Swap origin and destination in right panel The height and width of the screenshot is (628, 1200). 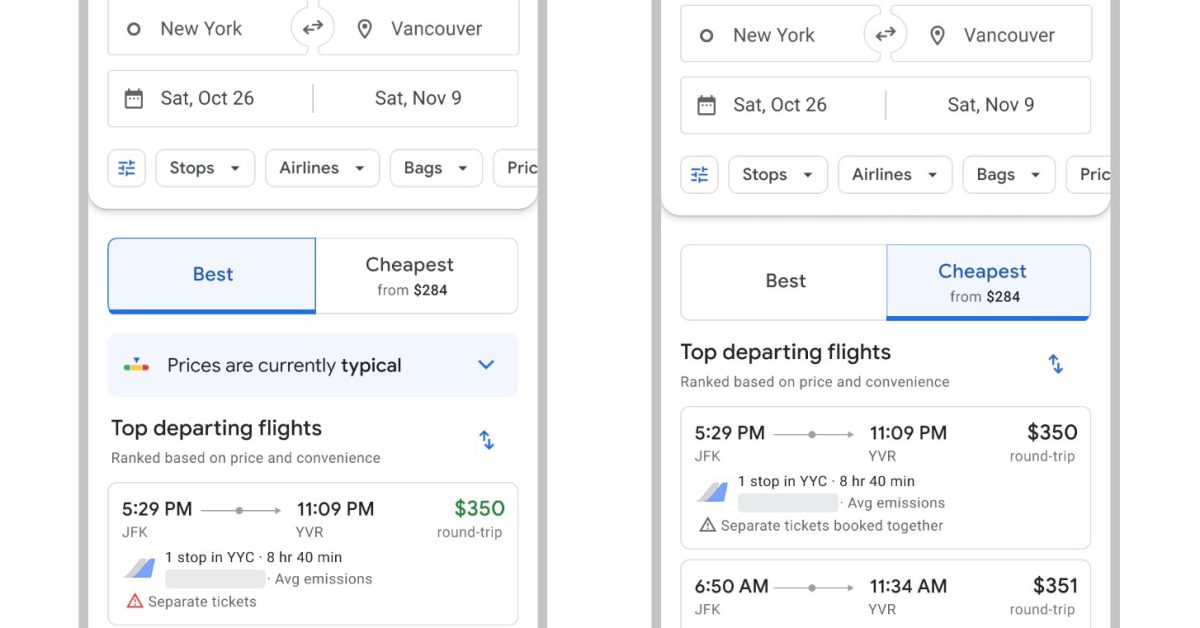point(885,35)
